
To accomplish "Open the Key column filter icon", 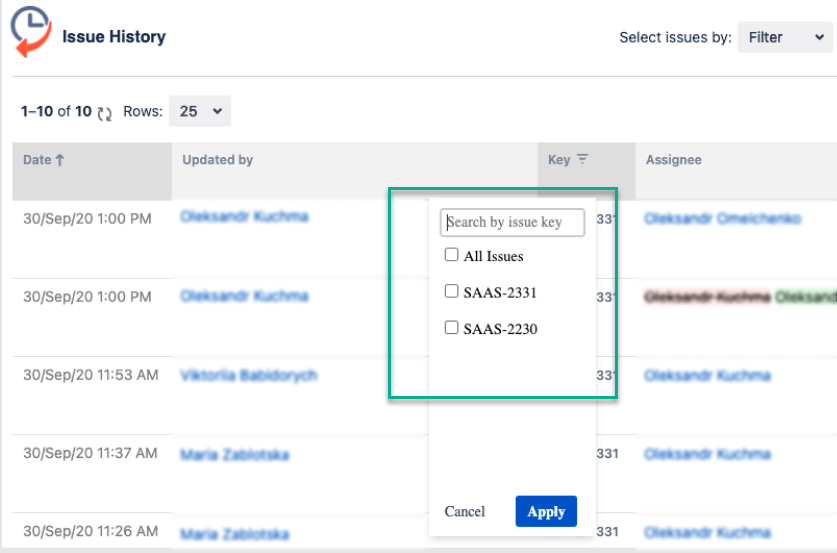I will tap(582, 159).
